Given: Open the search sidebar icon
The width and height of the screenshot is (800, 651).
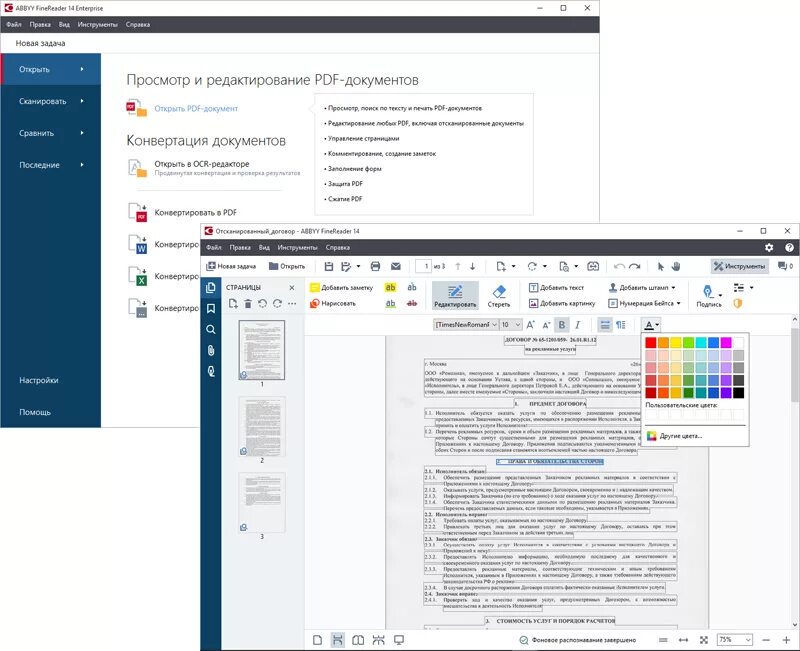Looking at the screenshot, I should [211, 330].
